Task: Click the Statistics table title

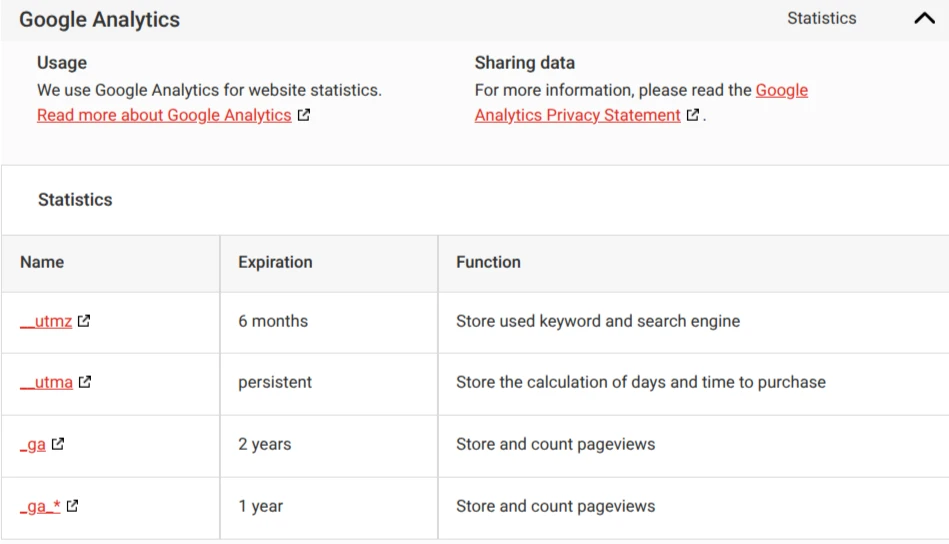Action: [x=75, y=200]
